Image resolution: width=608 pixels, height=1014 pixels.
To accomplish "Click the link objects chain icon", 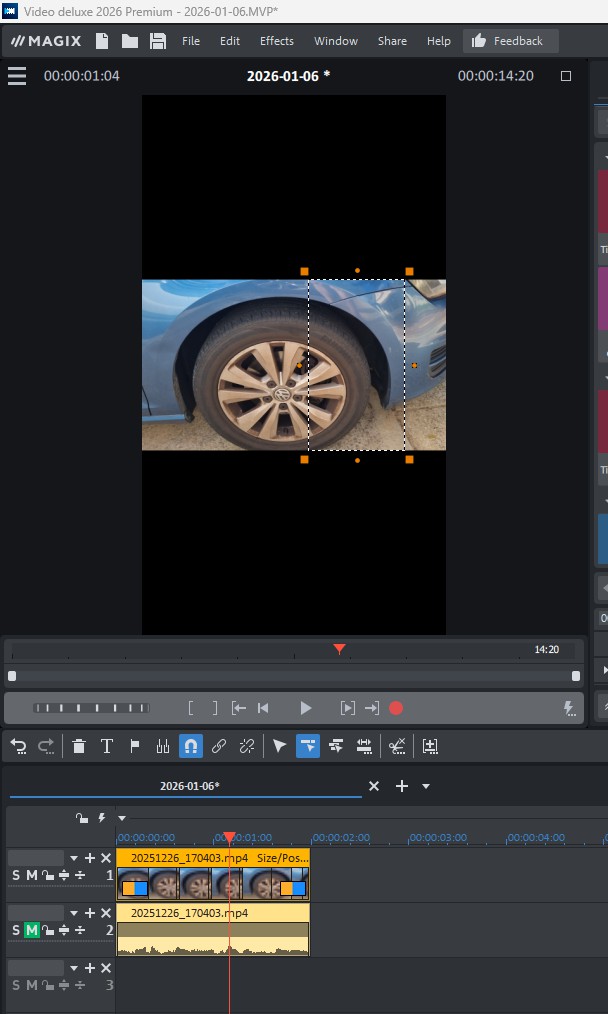I will click(219, 746).
